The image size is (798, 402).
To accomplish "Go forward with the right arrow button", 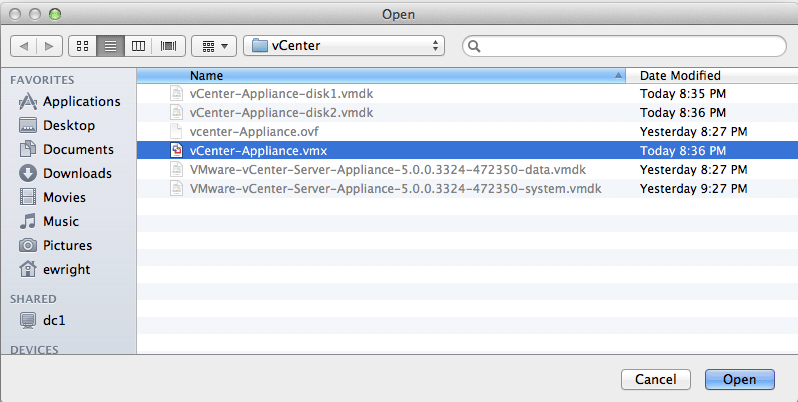I will pos(49,46).
